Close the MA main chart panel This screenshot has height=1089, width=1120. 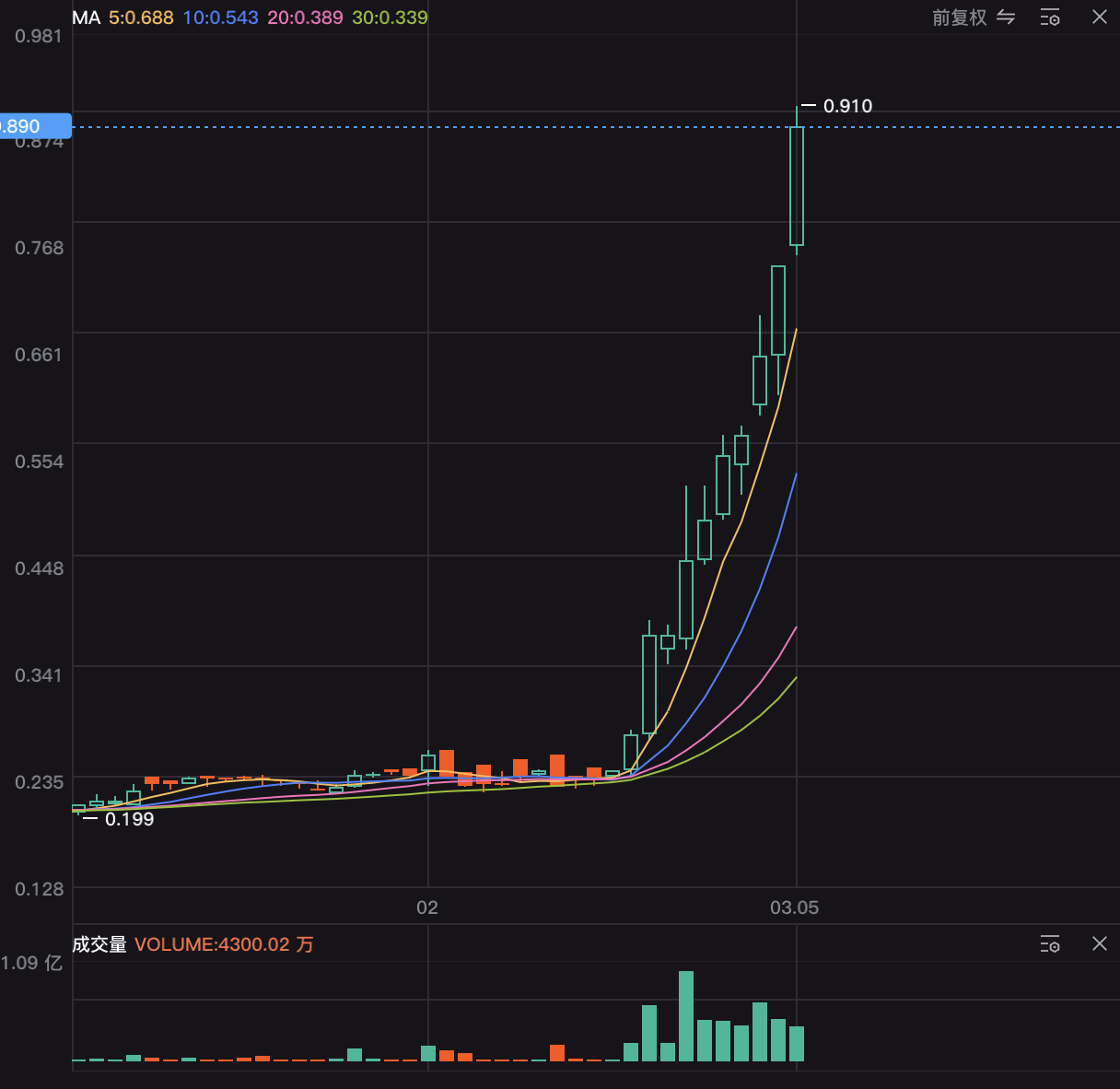pos(1099,18)
